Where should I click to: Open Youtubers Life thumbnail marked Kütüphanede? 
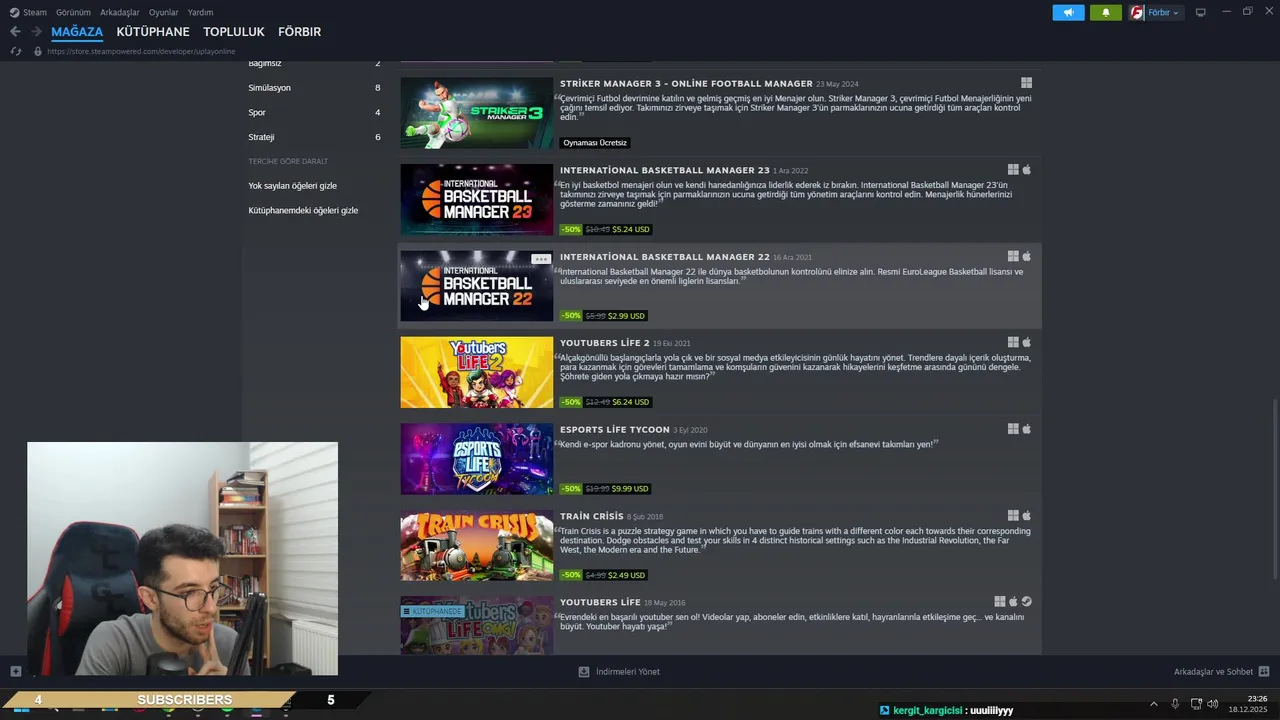(x=477, y=626)
